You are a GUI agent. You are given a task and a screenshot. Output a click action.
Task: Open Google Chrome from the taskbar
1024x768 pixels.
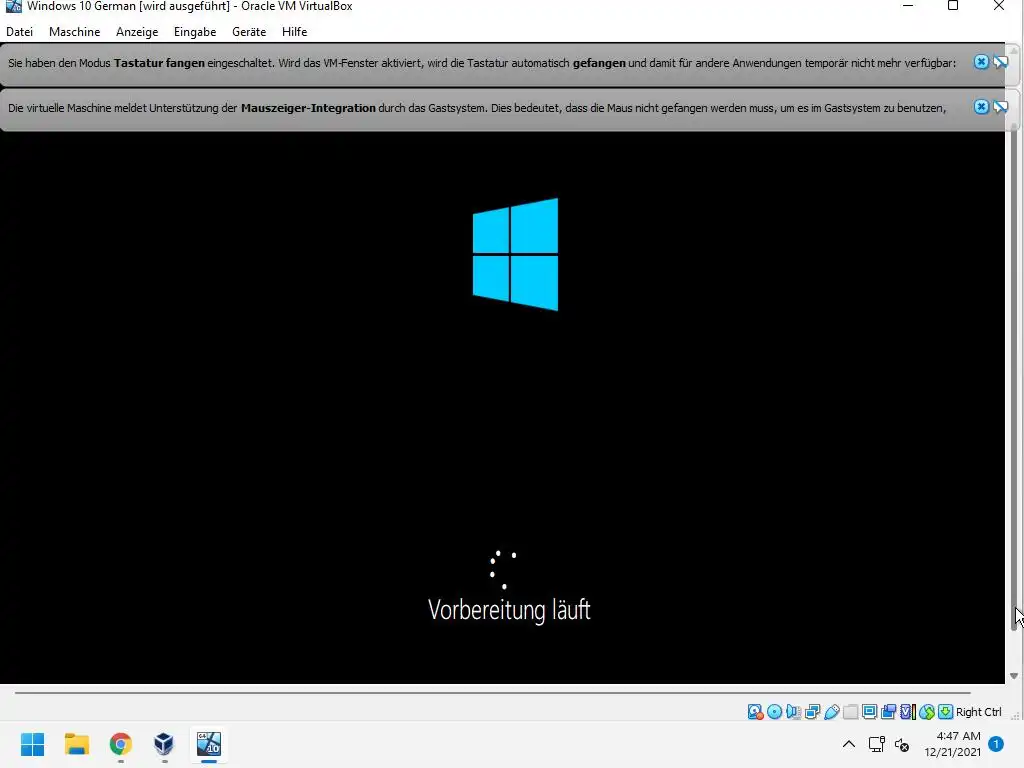point(121,744)
